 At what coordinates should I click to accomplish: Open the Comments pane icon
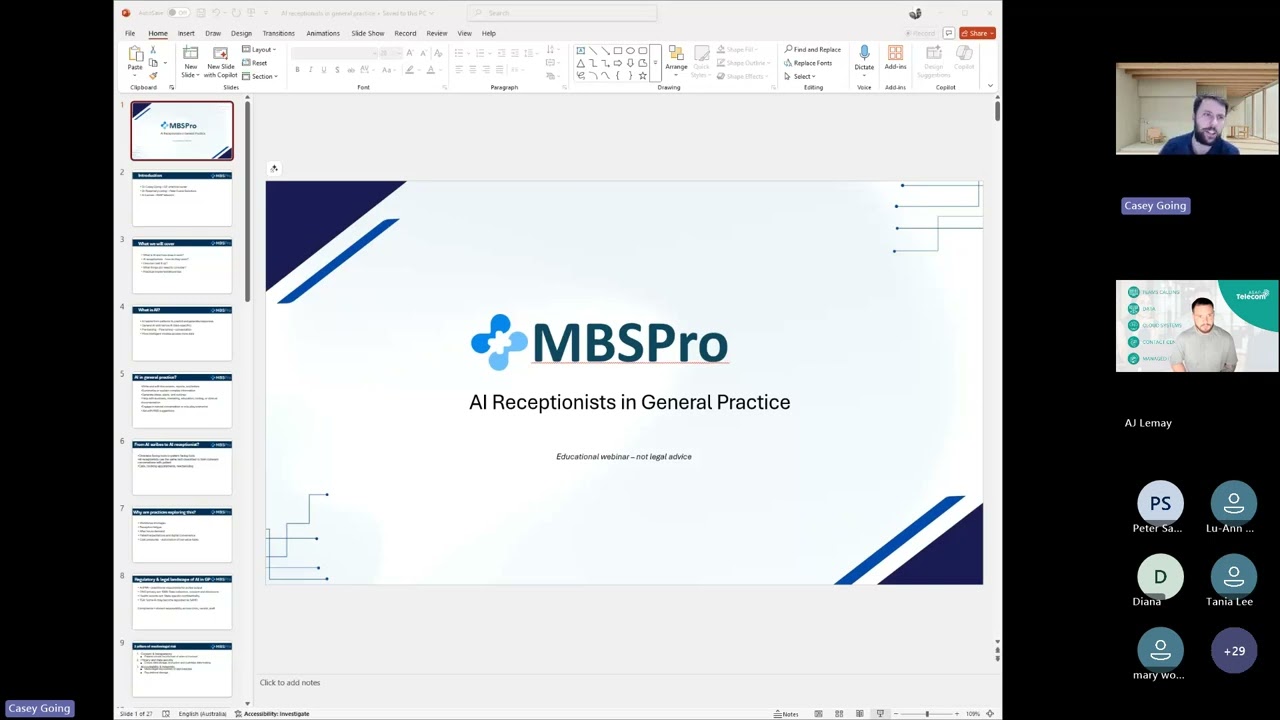click(949, 33)
